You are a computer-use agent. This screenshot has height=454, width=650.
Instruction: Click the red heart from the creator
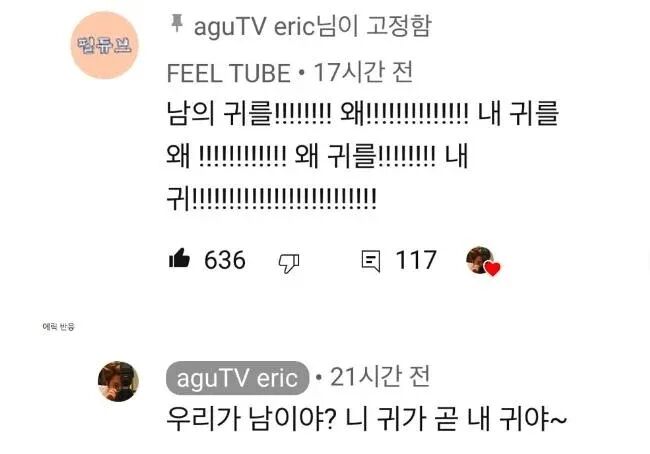tap(492, 269)
